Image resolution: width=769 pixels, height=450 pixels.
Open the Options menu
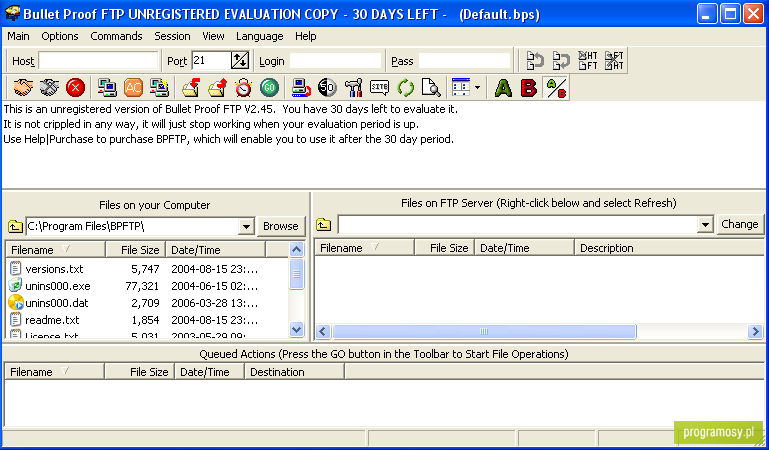pos(60,36)
